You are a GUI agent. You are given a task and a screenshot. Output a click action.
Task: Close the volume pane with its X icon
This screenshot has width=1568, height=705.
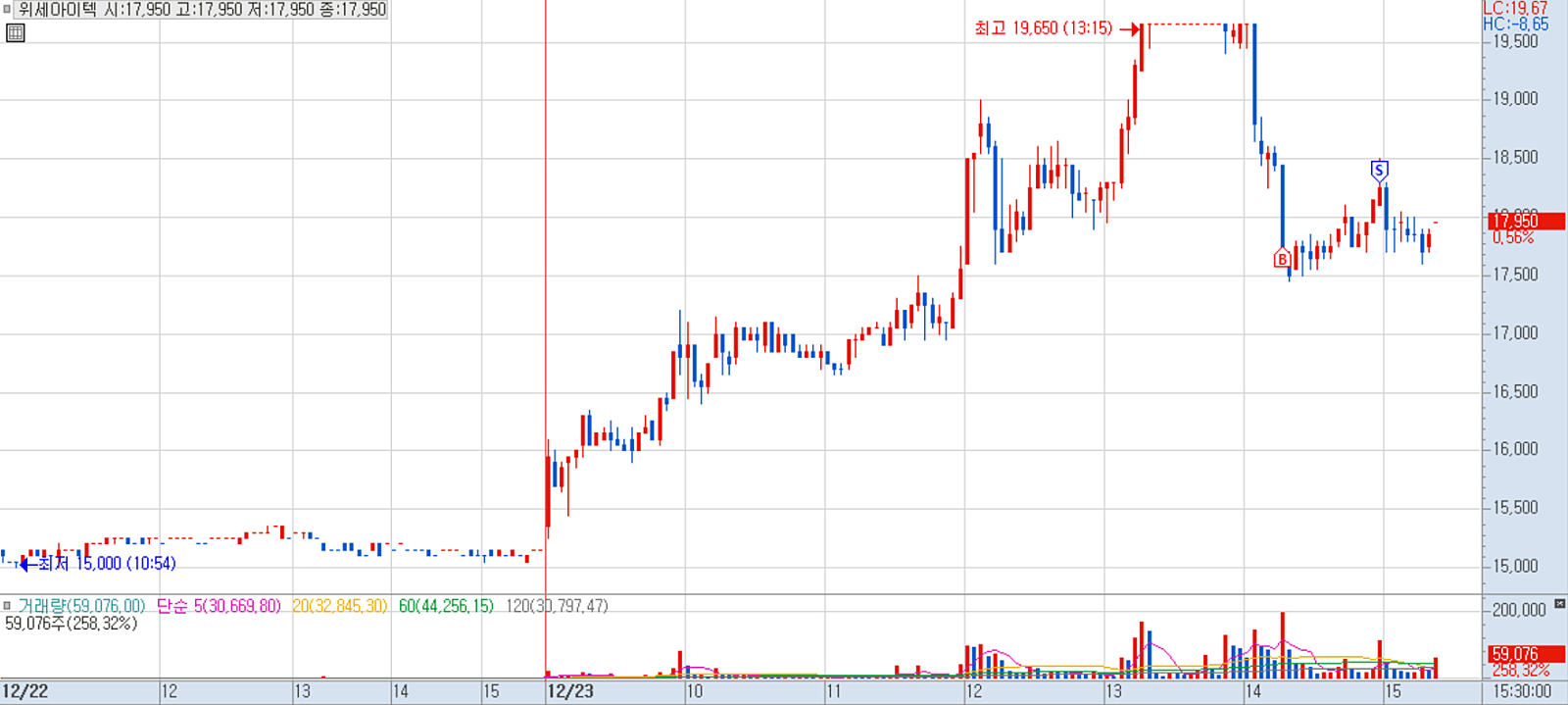[x=1560, y=604]
